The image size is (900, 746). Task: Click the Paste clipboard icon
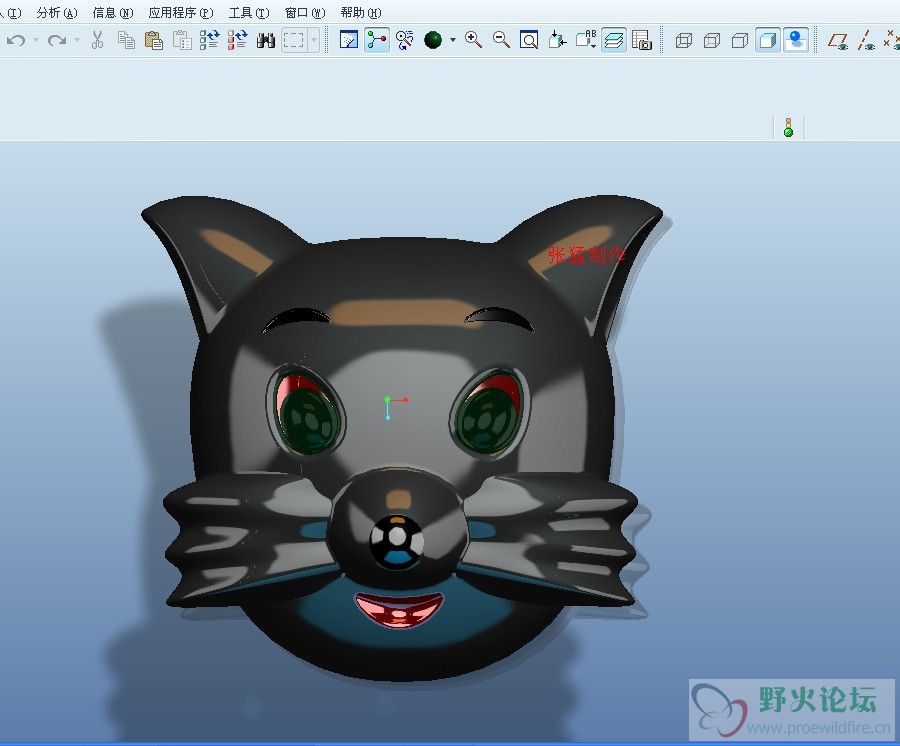coord(153,40)
